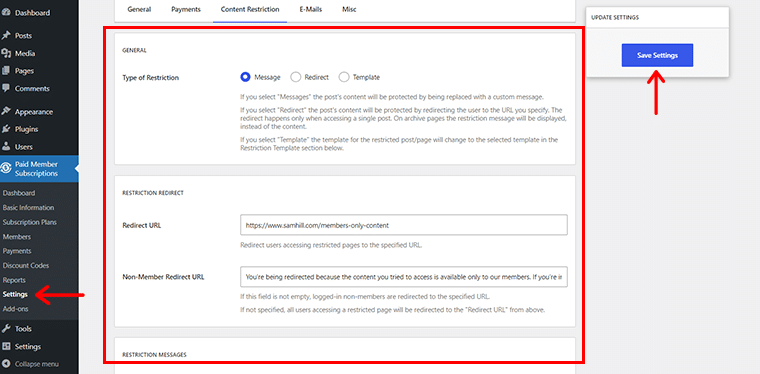Image resolution: width=760 pixels, height=374 pixels.
Task: Select the Template restriction type
Action: click(x=344, y=77)
